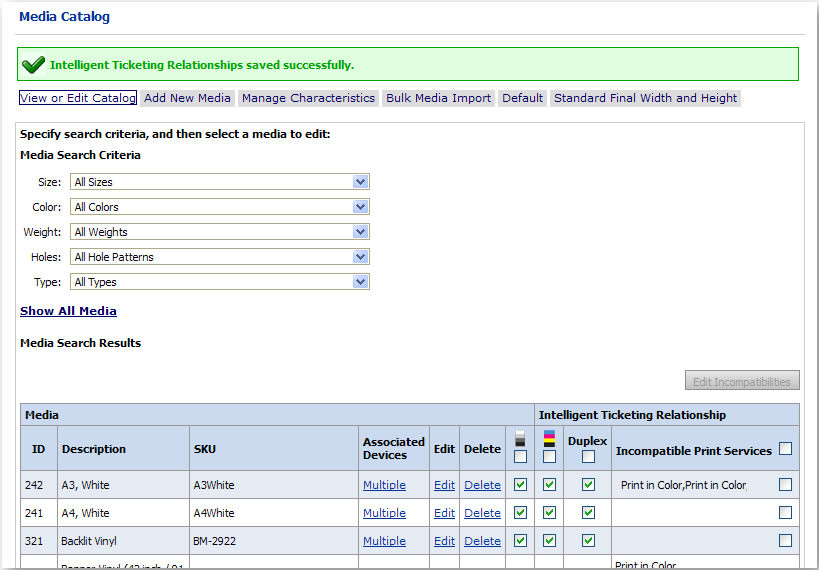This screenshot has width=819, height=570.
Task: Open Multiple associated devices for A4, White
Action: click(384, 513)
